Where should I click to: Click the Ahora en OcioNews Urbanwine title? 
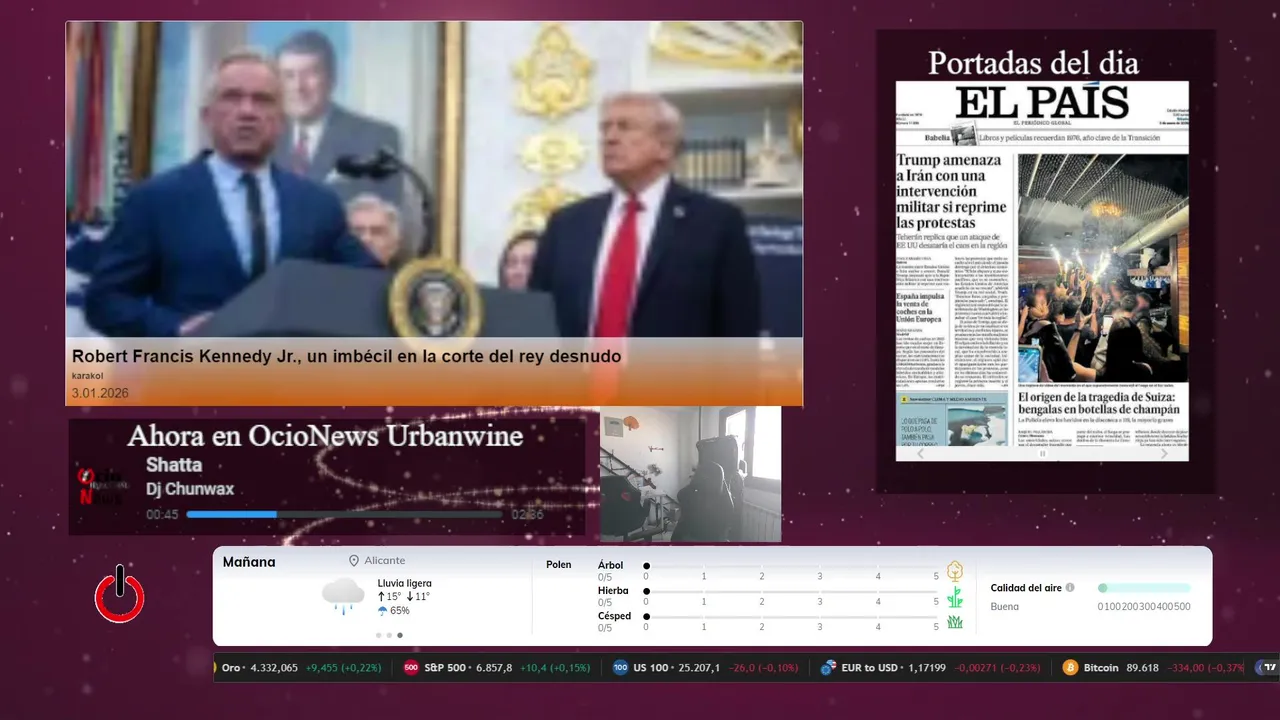(x=325, y=437)
